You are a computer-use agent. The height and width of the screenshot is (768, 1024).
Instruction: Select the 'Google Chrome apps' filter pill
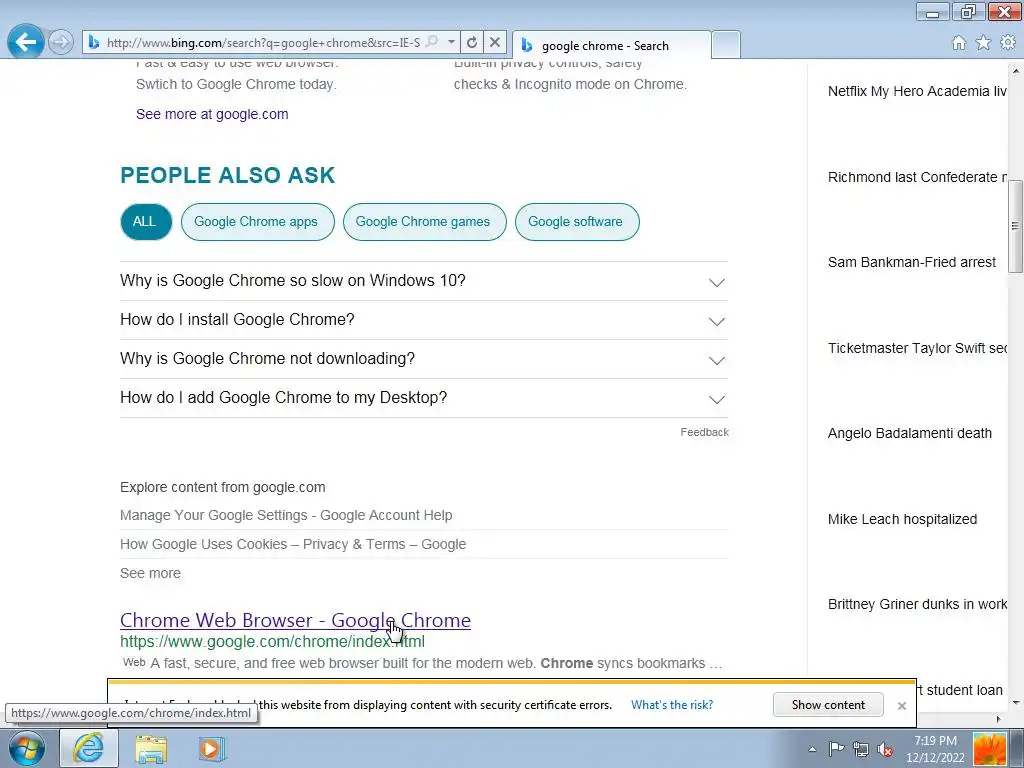tap(257, 221)
